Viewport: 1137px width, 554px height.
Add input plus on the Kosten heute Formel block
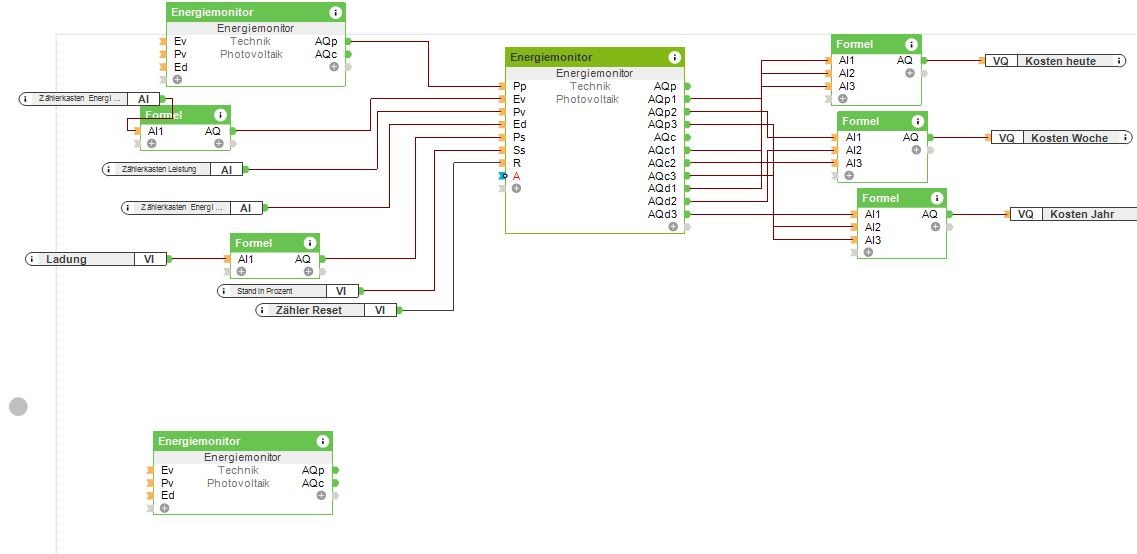[x=842, y=99]
